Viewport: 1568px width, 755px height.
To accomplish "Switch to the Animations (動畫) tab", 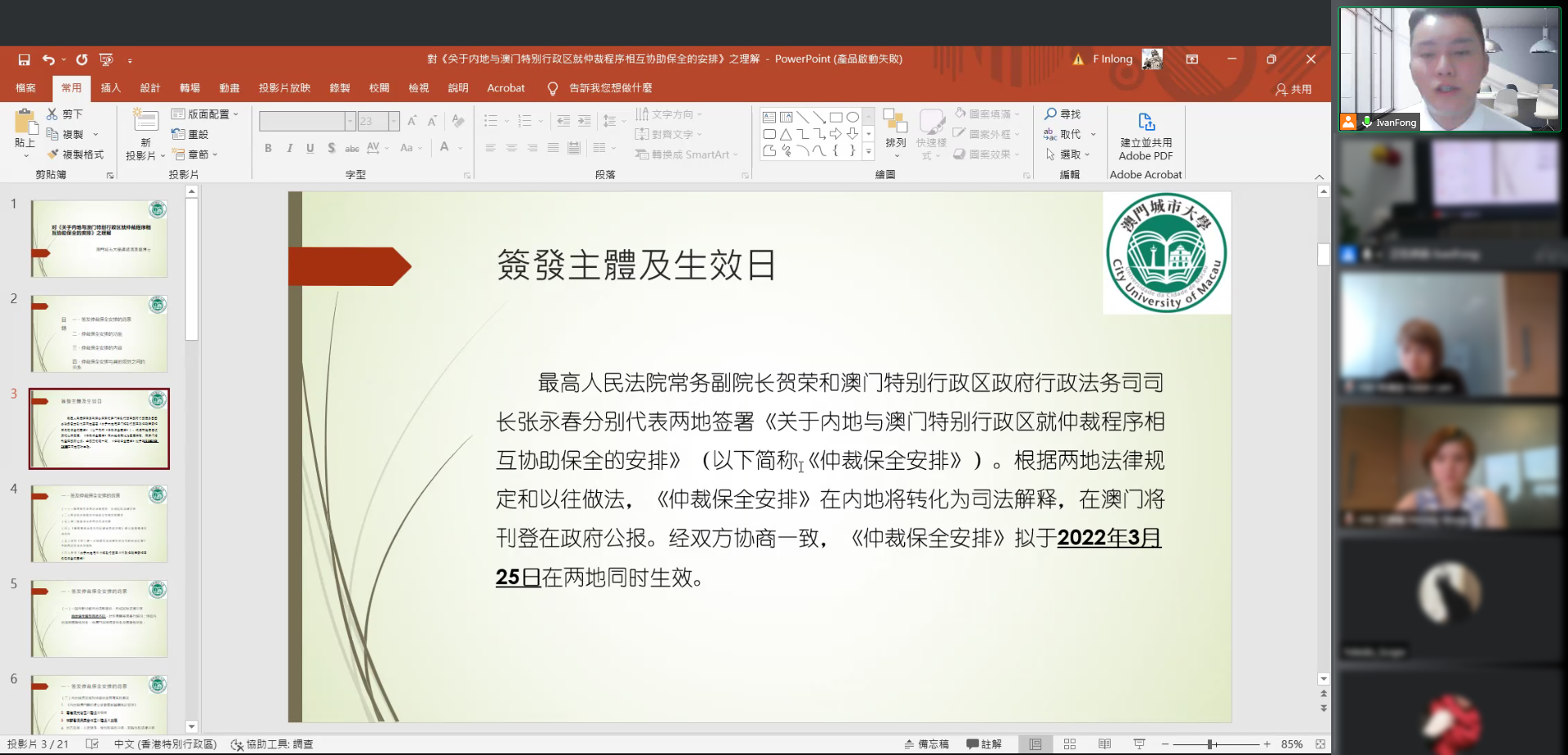I will click(x=229, y=88).
